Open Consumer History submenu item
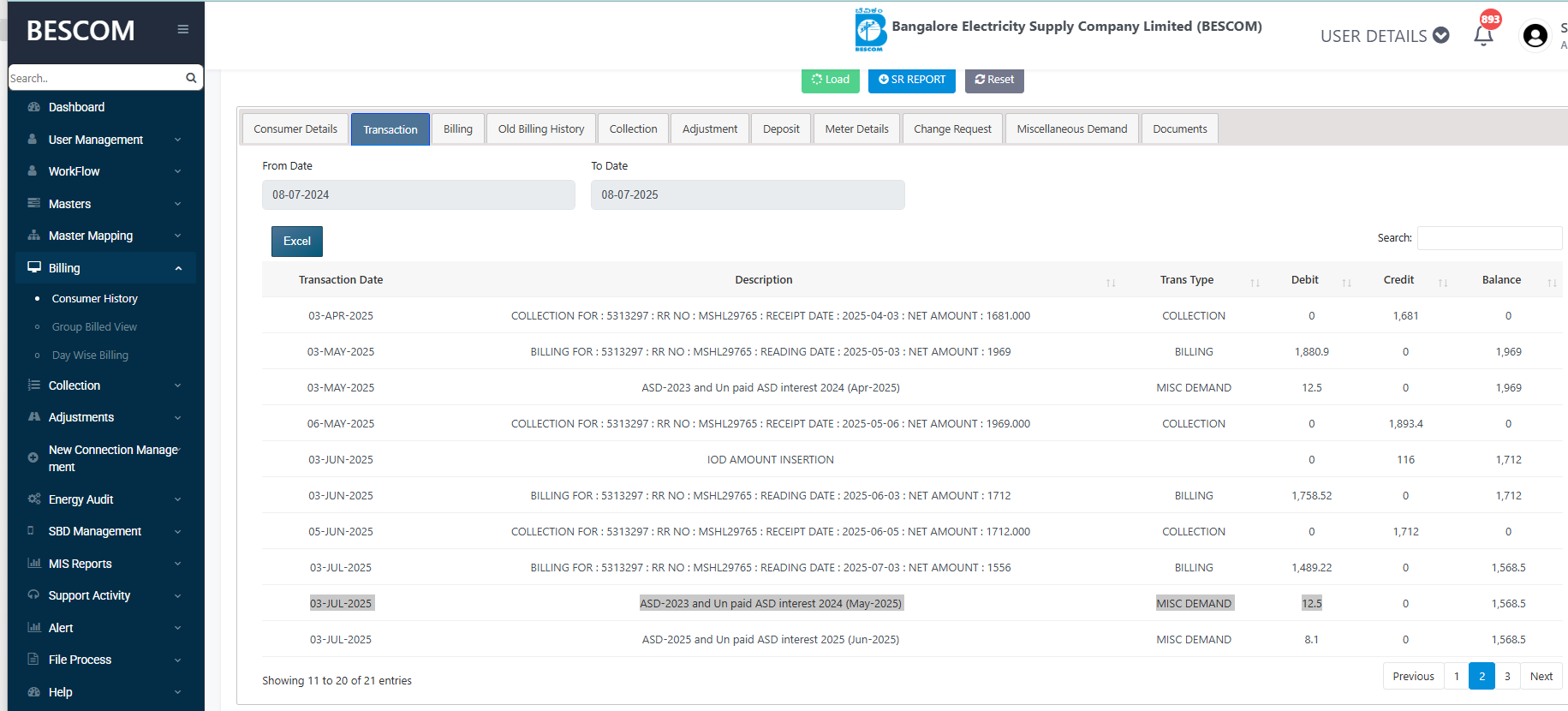The width and height of the screenshot is (1568, 711). pyautogui.click(x=95, y=299)
